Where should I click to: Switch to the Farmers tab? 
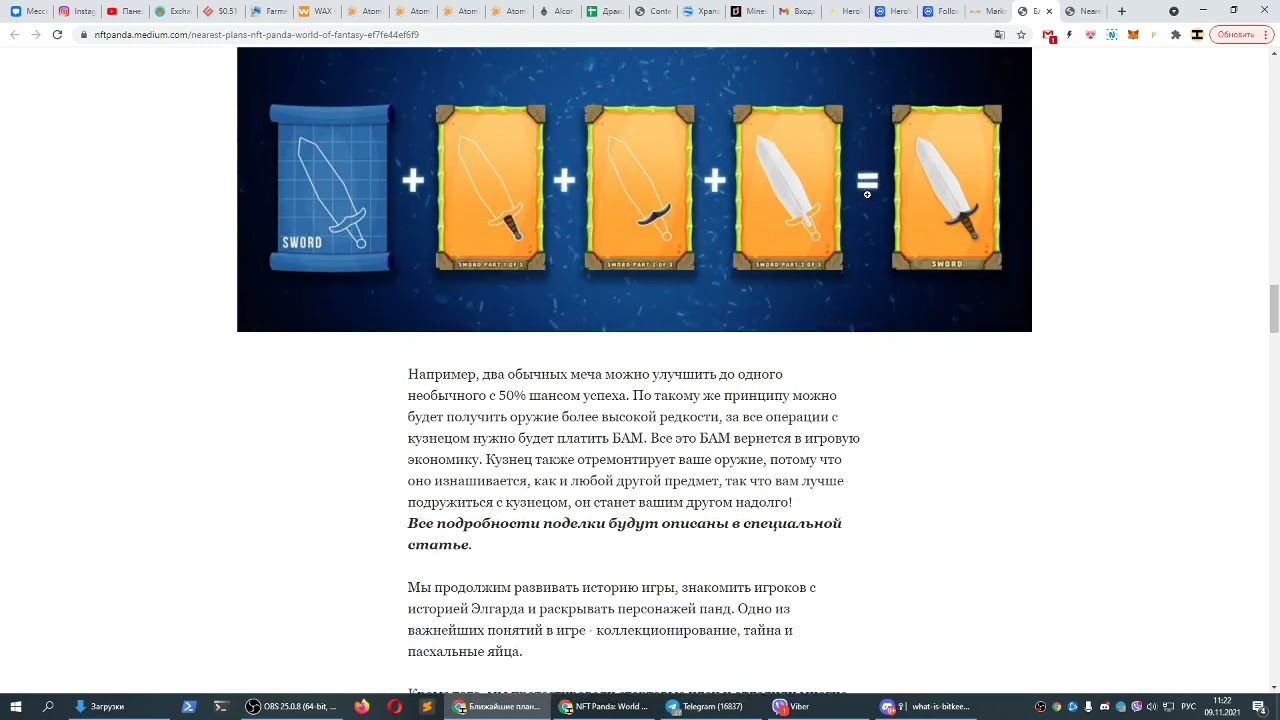click(x=268, y=11)
